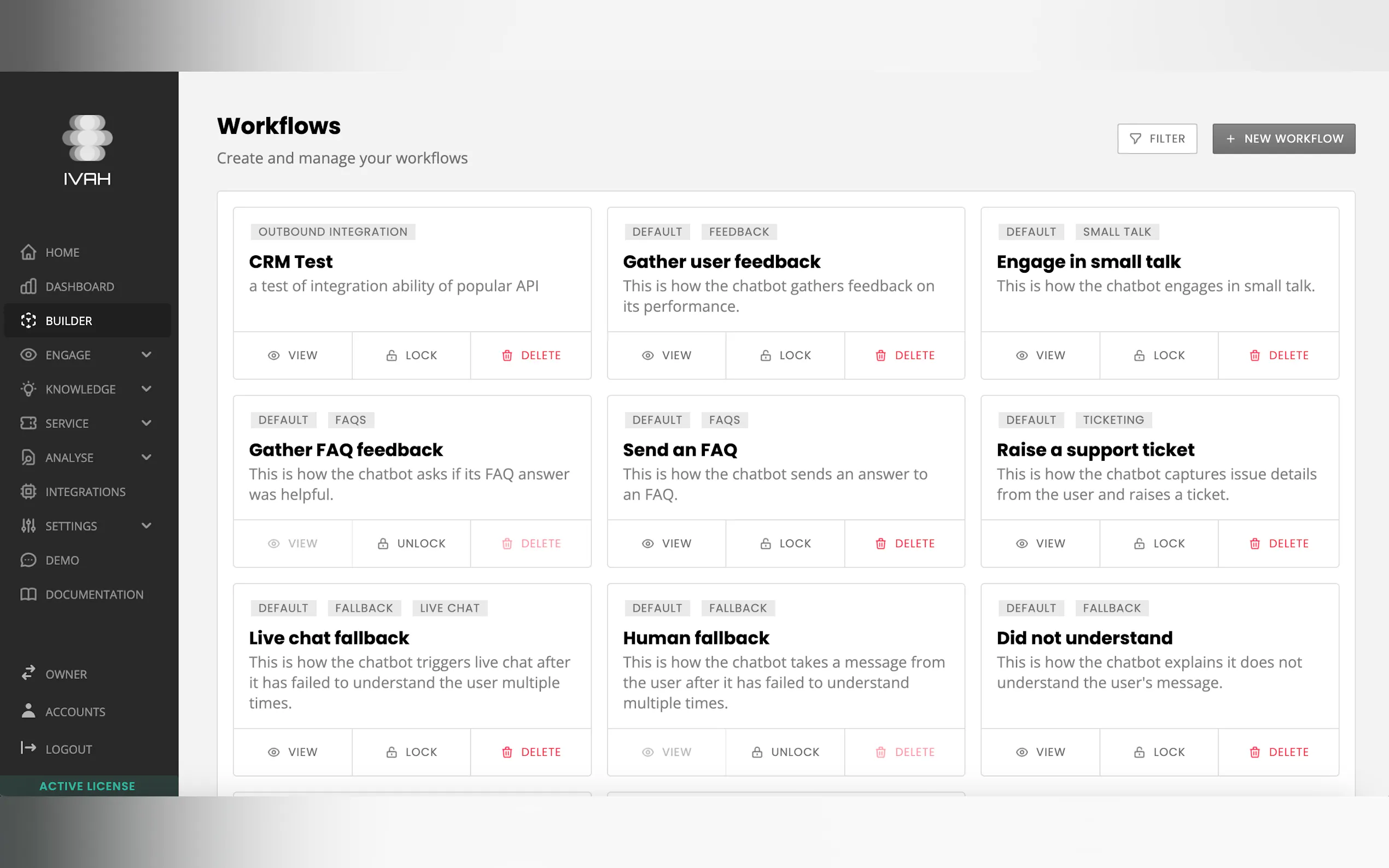Unlock the Gather FAQ feedback workflow

[x=411, y=543]
